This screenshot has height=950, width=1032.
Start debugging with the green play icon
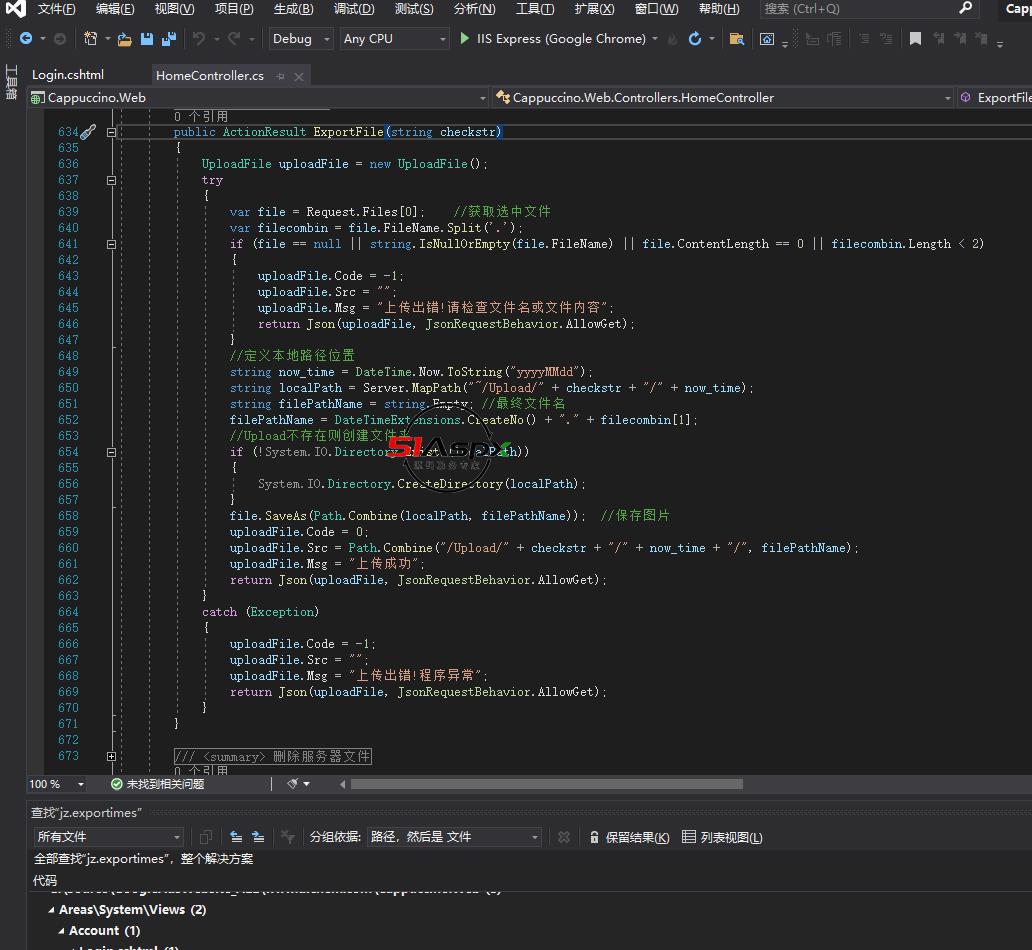(465, 39)
